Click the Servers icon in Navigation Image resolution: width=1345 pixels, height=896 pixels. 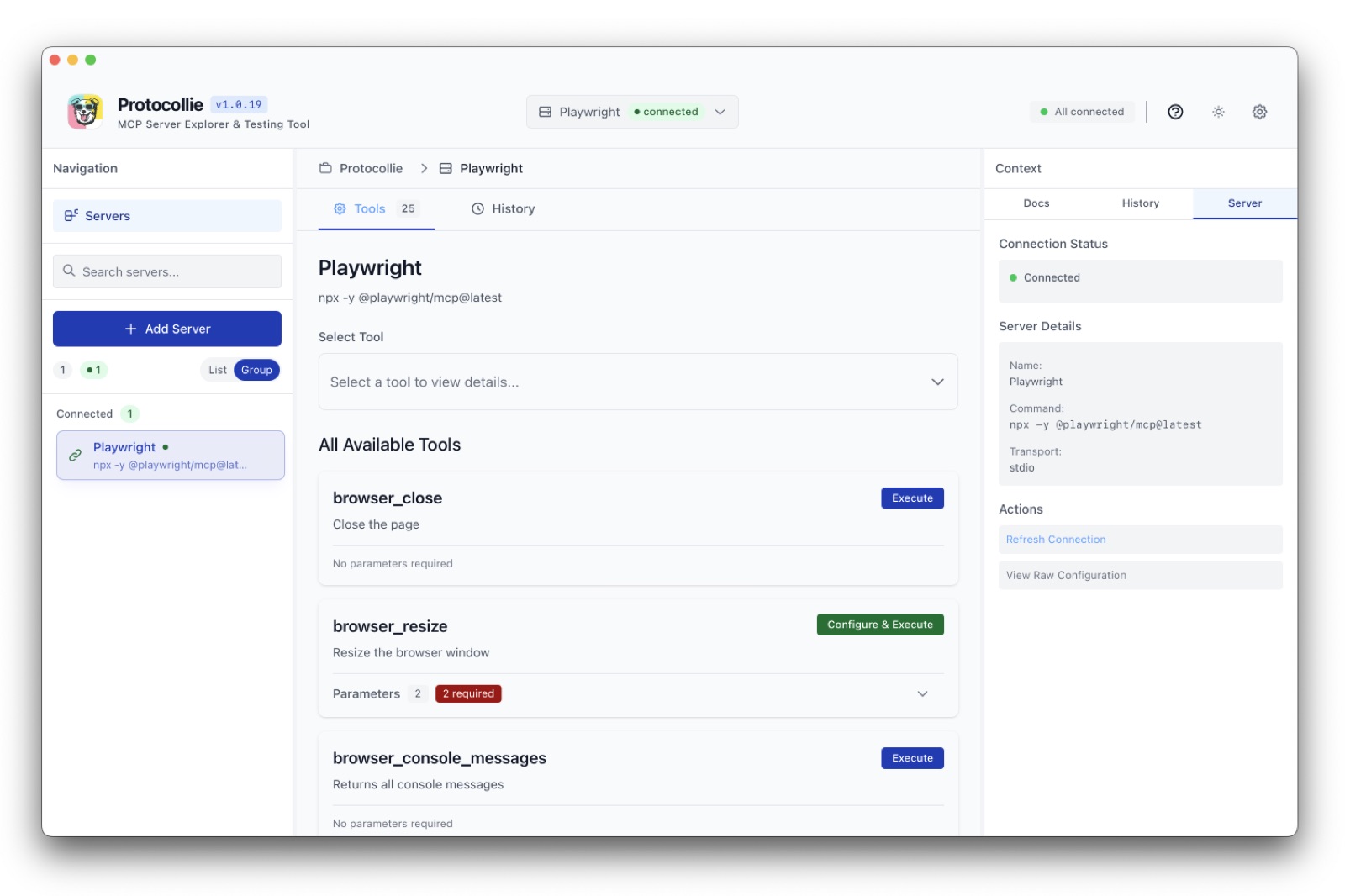(71, 215)
